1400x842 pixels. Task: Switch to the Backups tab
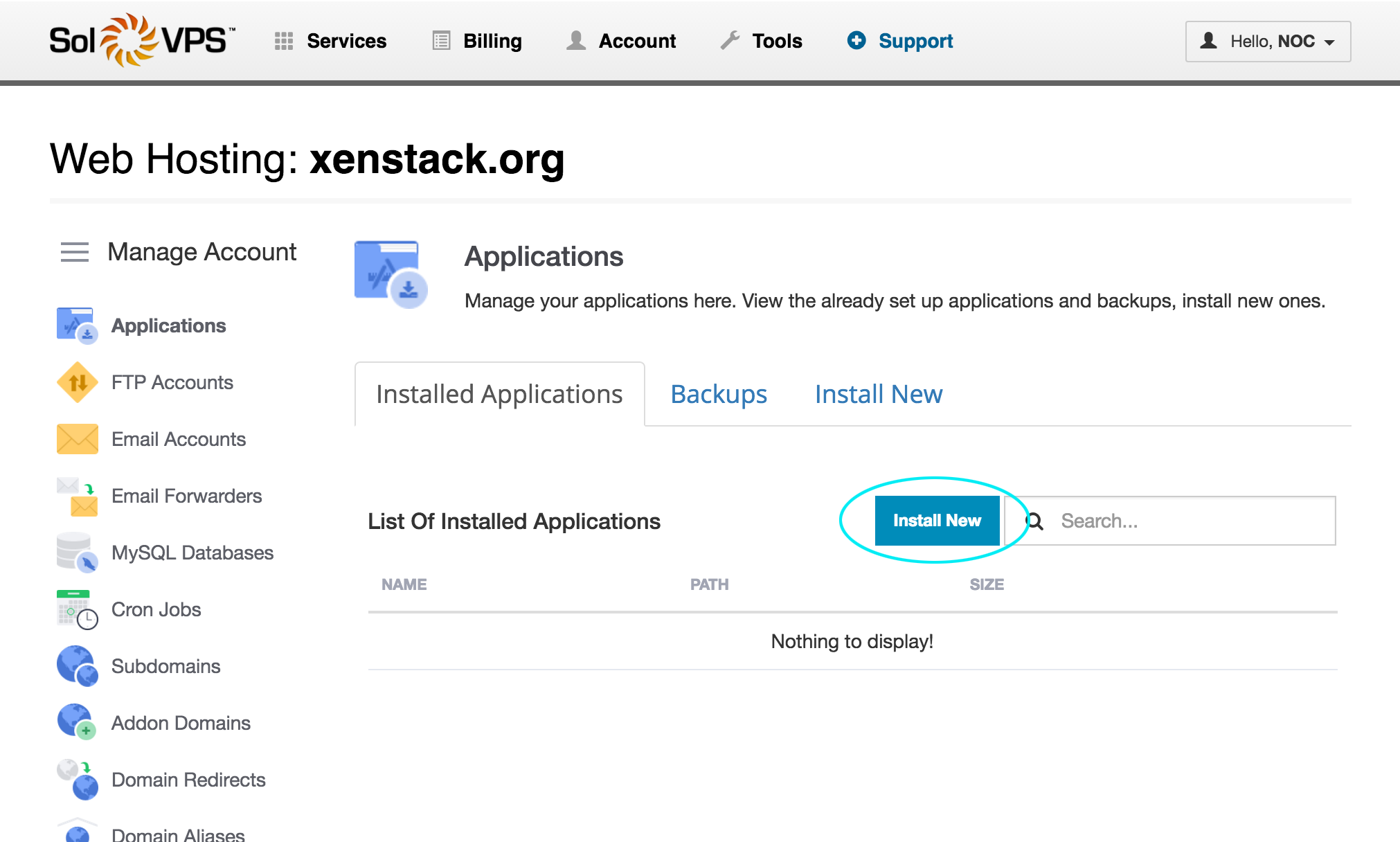coord(719,394)
